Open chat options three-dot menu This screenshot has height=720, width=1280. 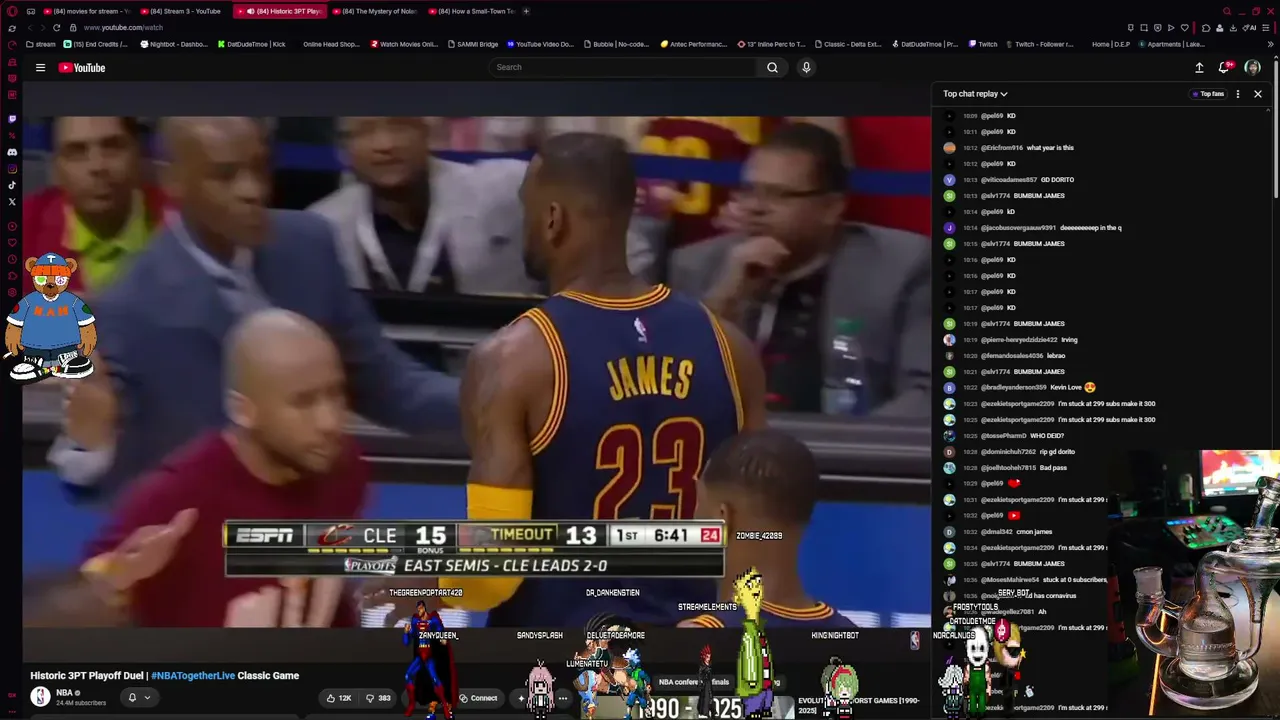coord(1238,94)
